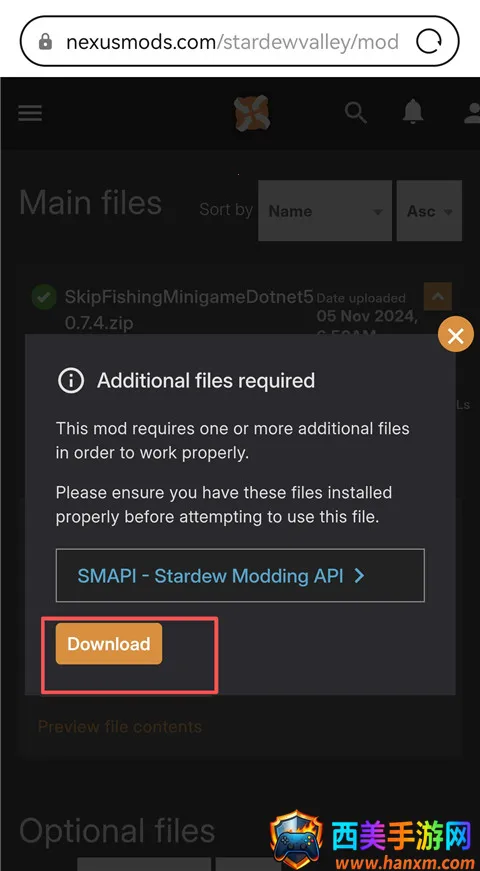Open the hamburger navigation menu

pyautogui.click(x=30, y=113)
